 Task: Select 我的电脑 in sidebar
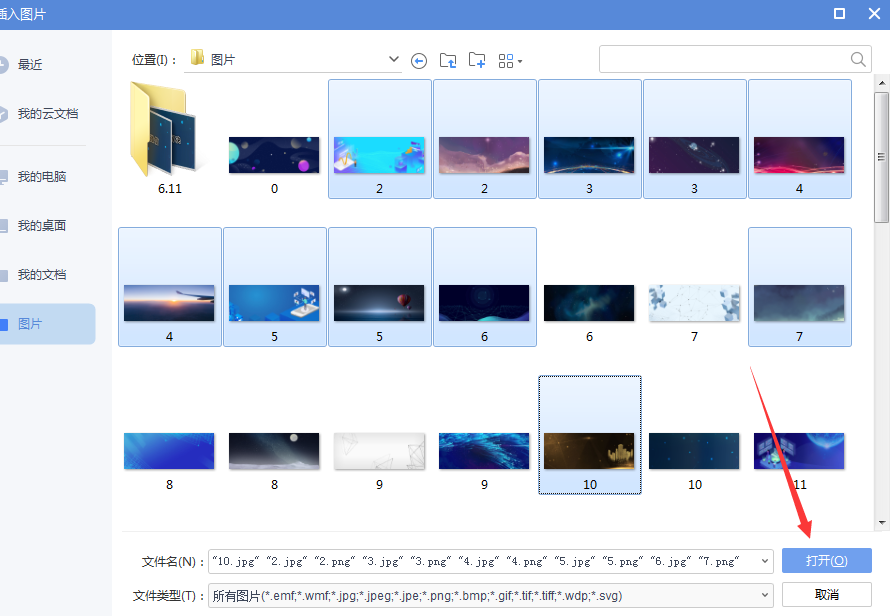tap(41, 177)
